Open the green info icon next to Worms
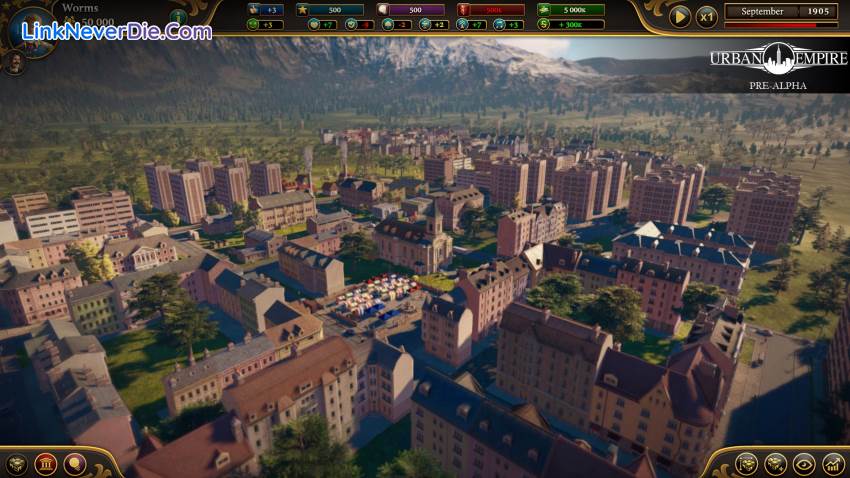Image resolution: width=850 pixels, height=478 pixels. click(x=178, y=17)
